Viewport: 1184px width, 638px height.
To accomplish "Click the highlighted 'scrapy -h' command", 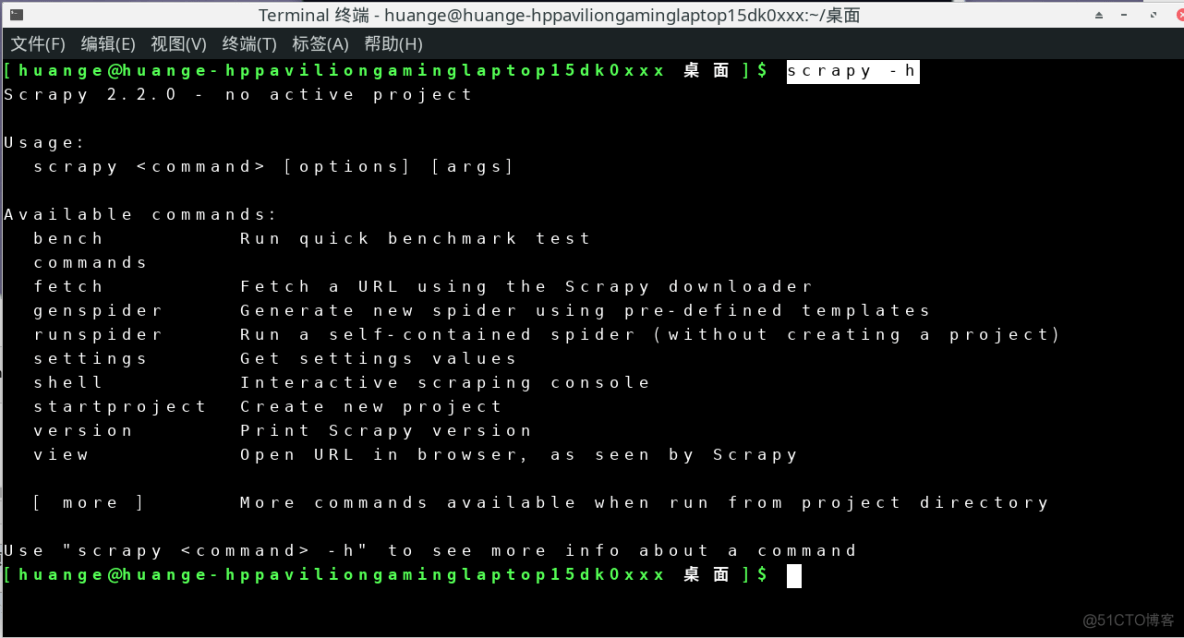I will pos(853,71).
